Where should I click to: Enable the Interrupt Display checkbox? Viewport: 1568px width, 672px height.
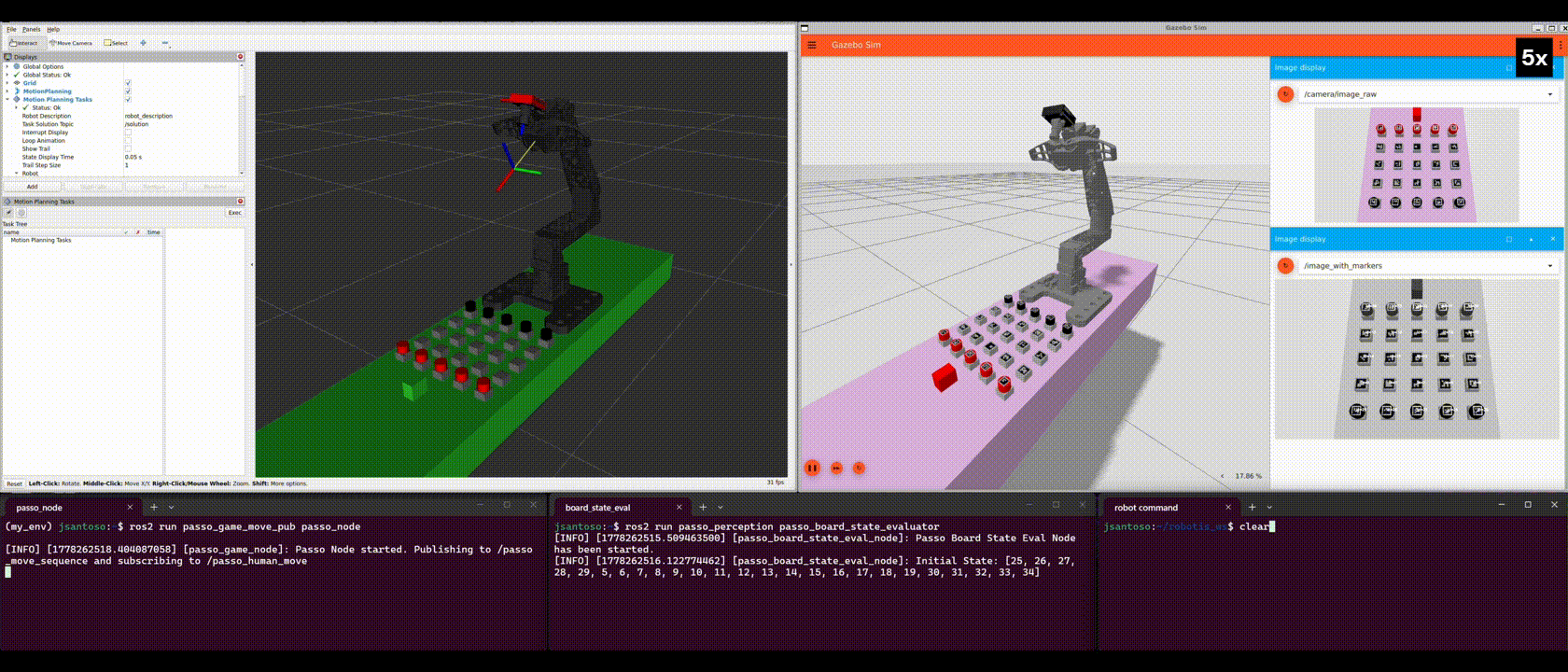[x=128, y=133]
